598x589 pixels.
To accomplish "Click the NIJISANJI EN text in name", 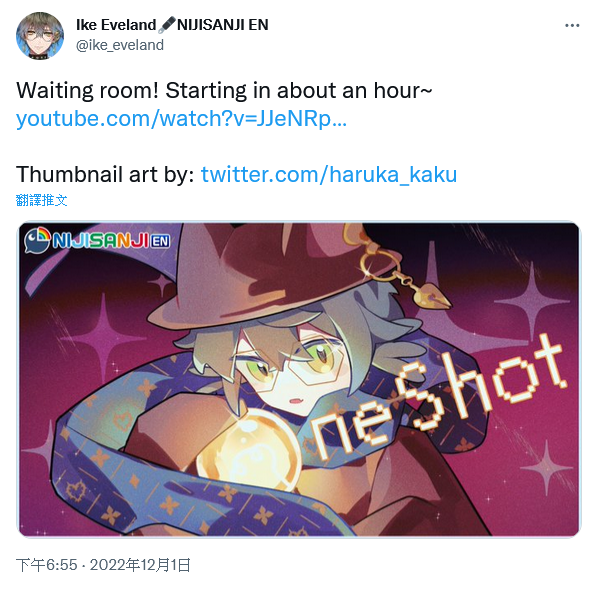I will tap(223, 25).
